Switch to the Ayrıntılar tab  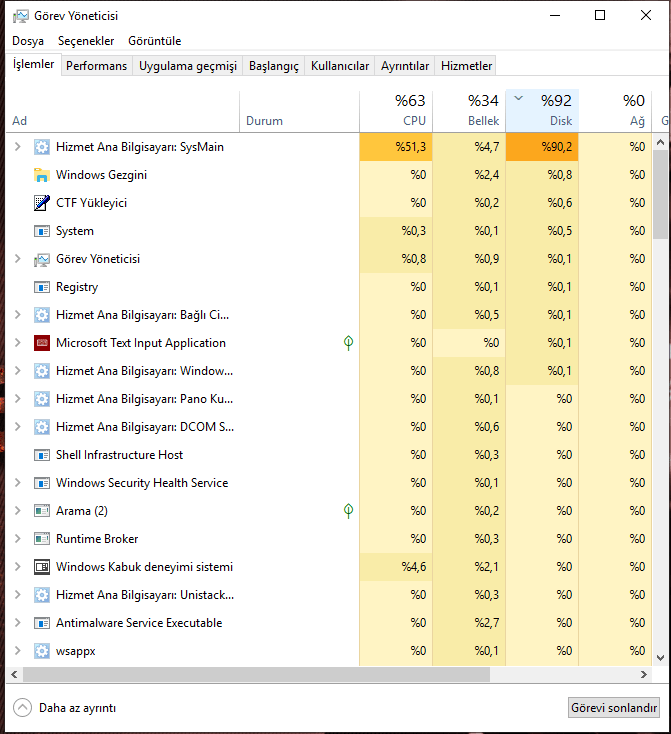(405, 66)
